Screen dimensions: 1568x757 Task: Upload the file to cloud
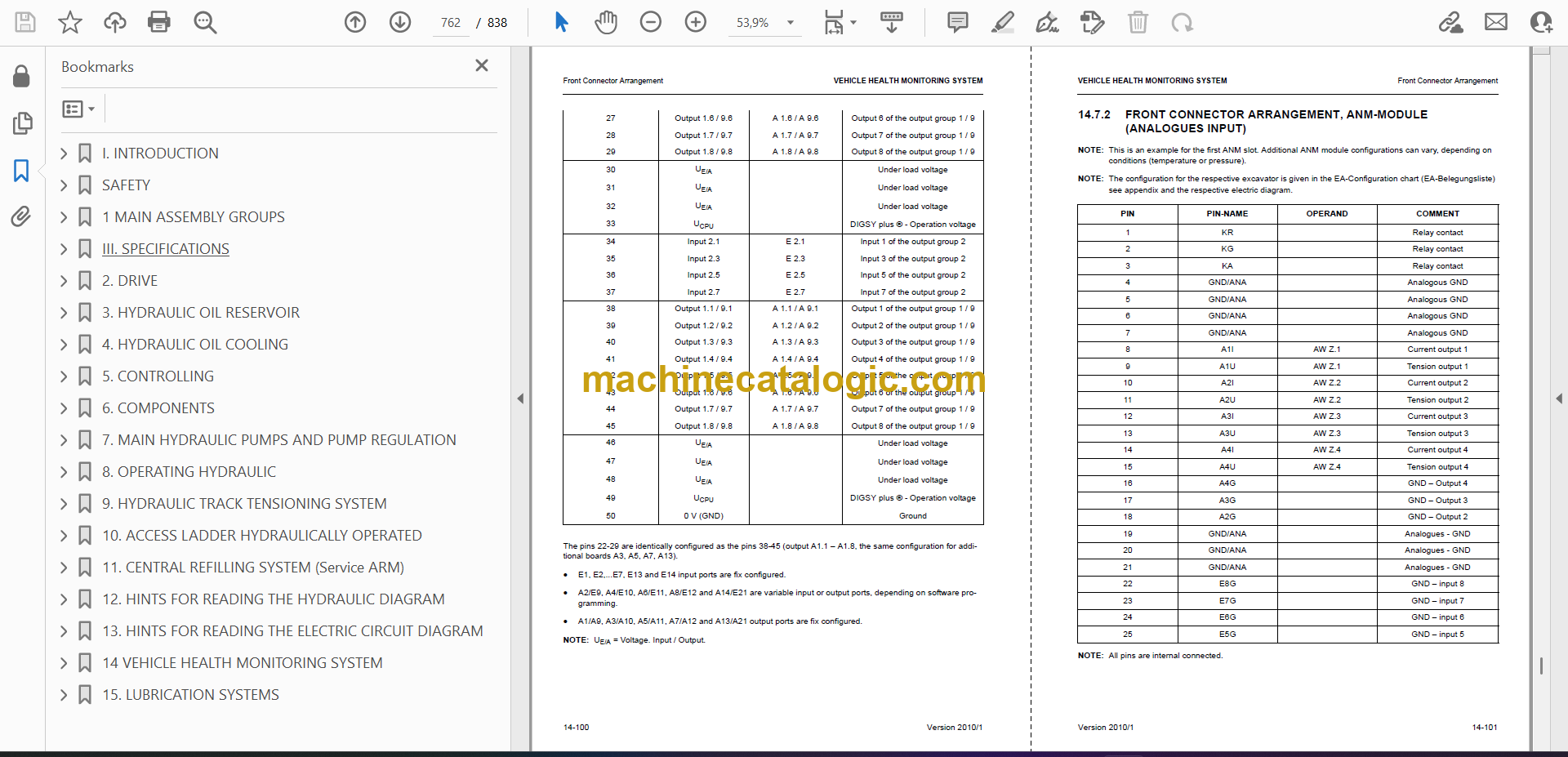pos(114,22)
